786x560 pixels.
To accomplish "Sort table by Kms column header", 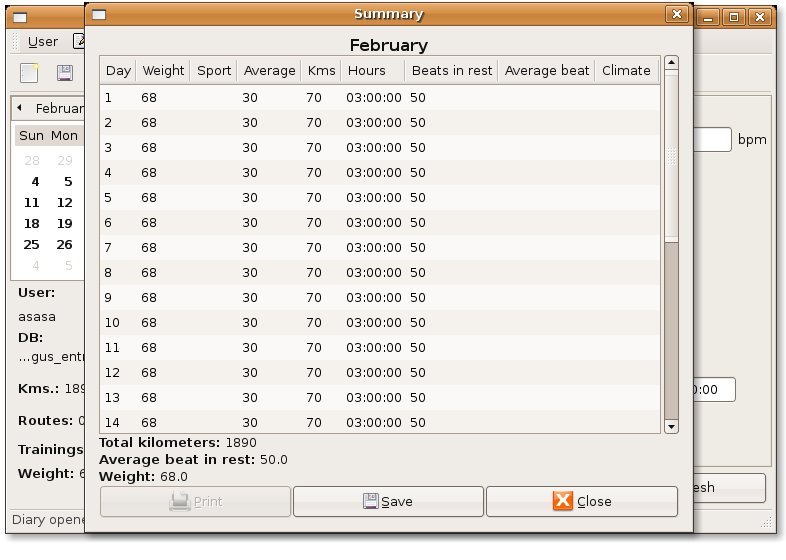I will pyautogui.click(x=321, y=70).
